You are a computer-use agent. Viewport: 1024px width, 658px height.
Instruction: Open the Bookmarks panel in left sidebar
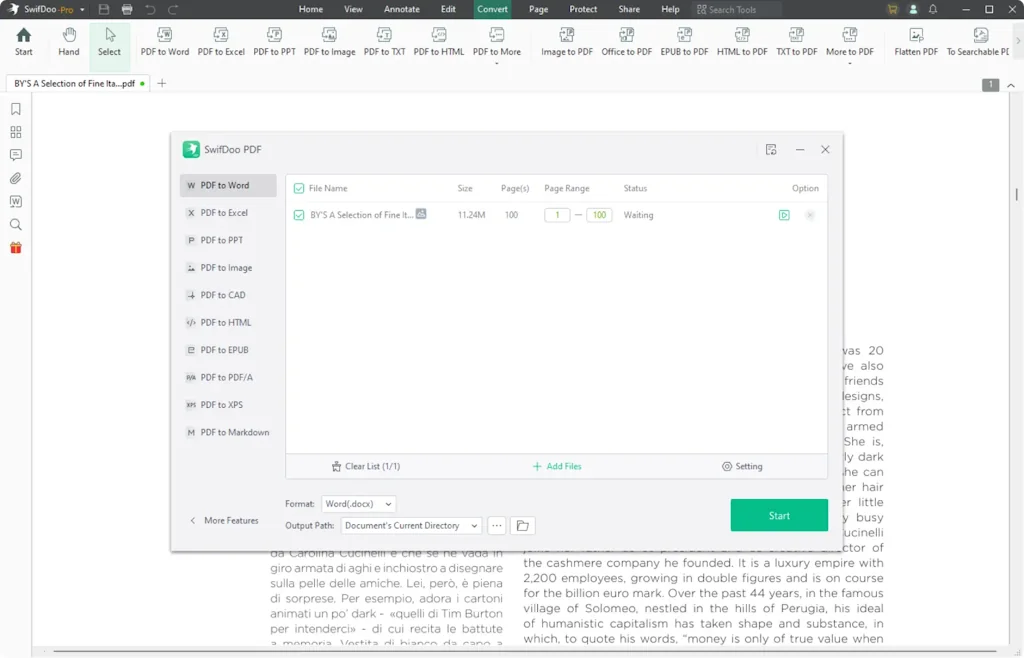(x=15, y=108)
